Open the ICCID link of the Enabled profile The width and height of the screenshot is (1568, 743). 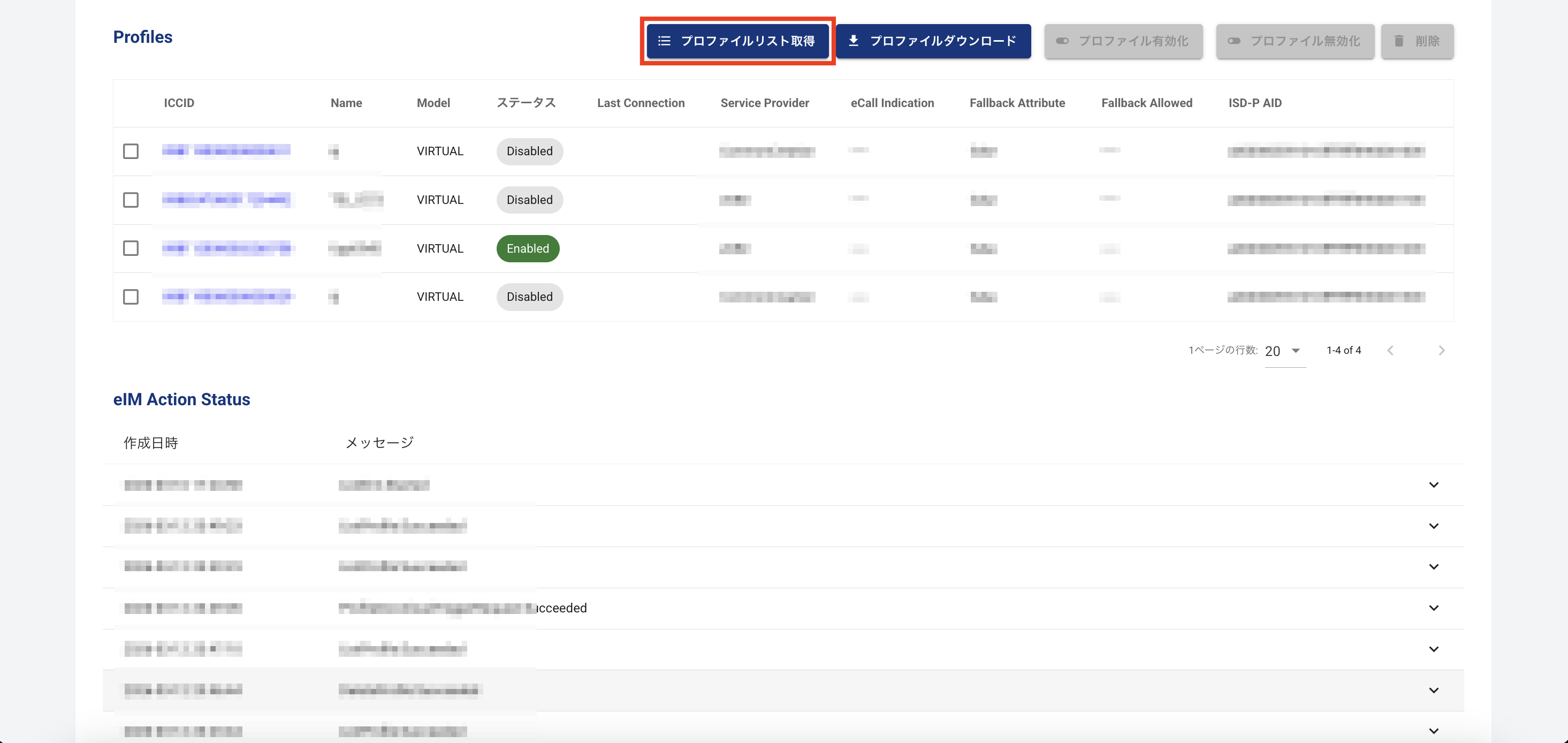tap(226, 248)
